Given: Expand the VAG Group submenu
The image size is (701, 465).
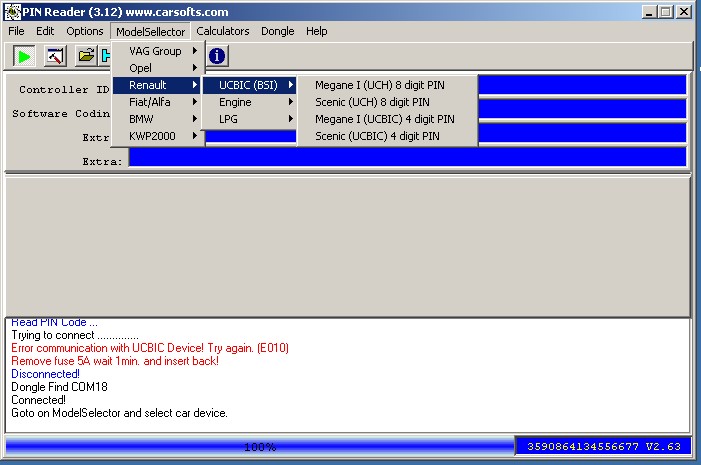Looking at the screenshot, I should pos(158,51).
